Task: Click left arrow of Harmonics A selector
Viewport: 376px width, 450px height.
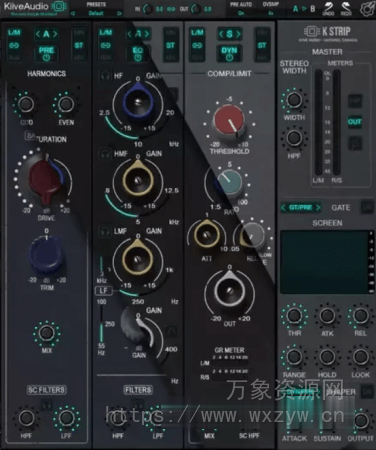Action: (38, 34)
